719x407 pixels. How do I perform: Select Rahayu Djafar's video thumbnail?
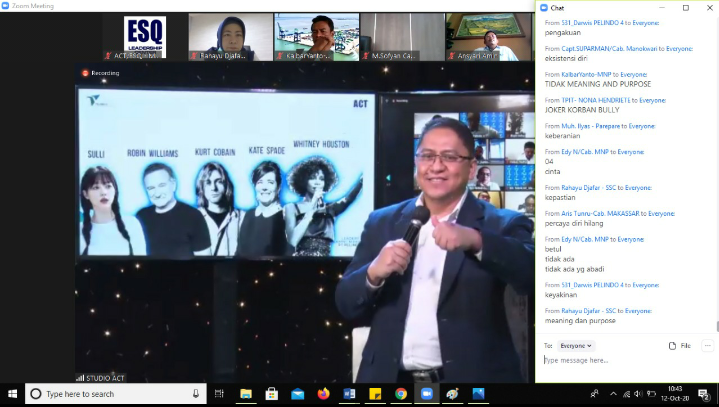click(231, 37)
